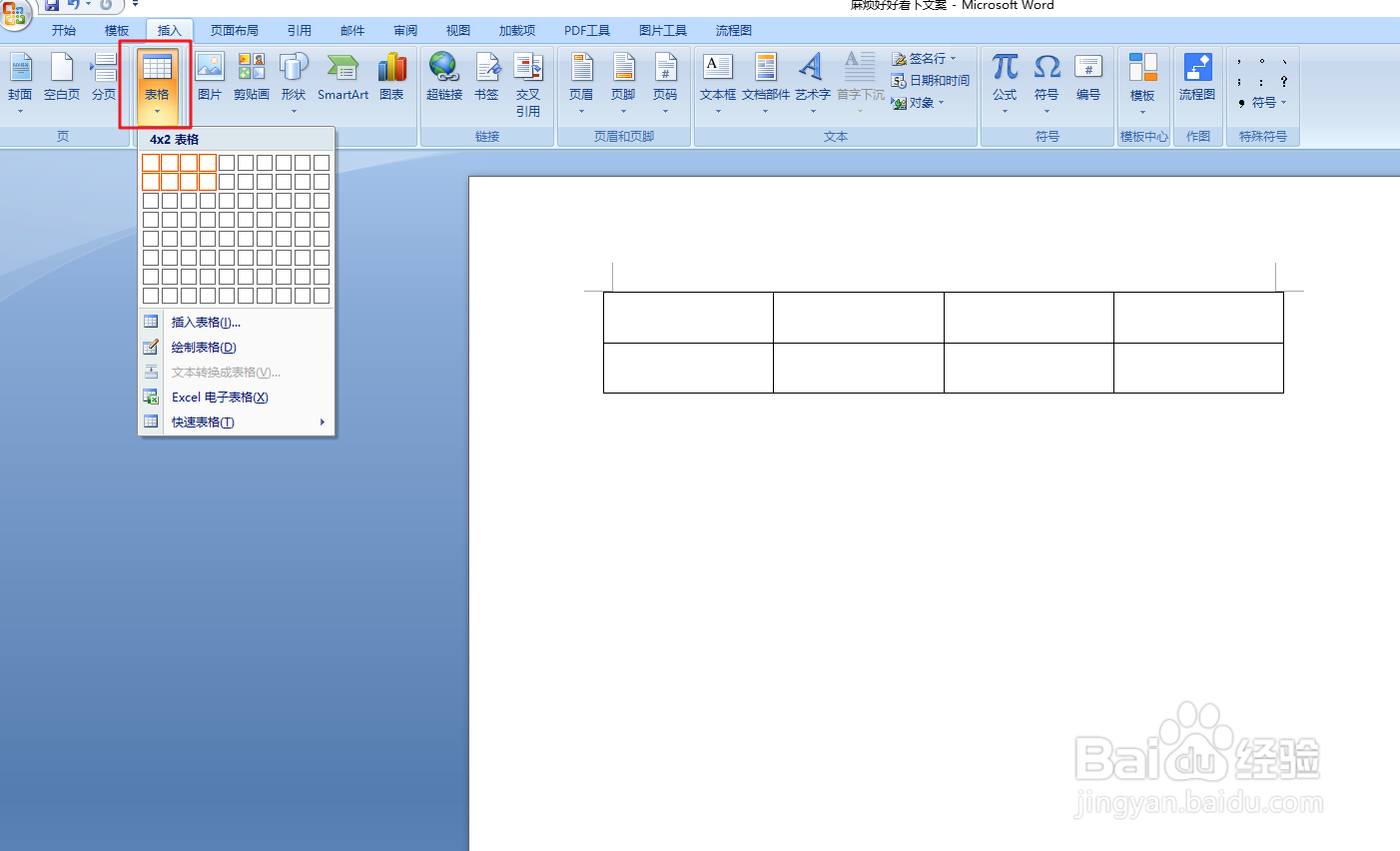The width and height of the screenshot is (1400, 851).
Task: Insert the question mark special symbol
Action: coord(1283,82)
